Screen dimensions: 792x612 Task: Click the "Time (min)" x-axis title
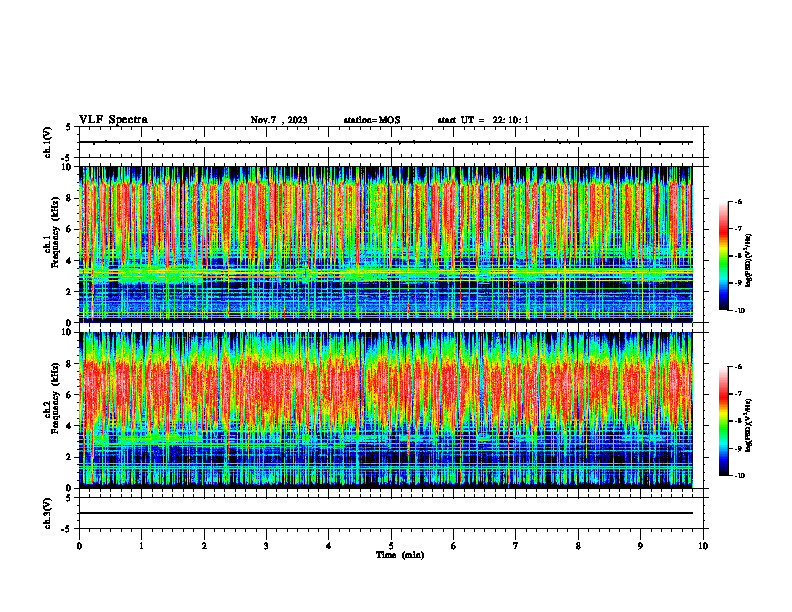[x=400, y=555]
